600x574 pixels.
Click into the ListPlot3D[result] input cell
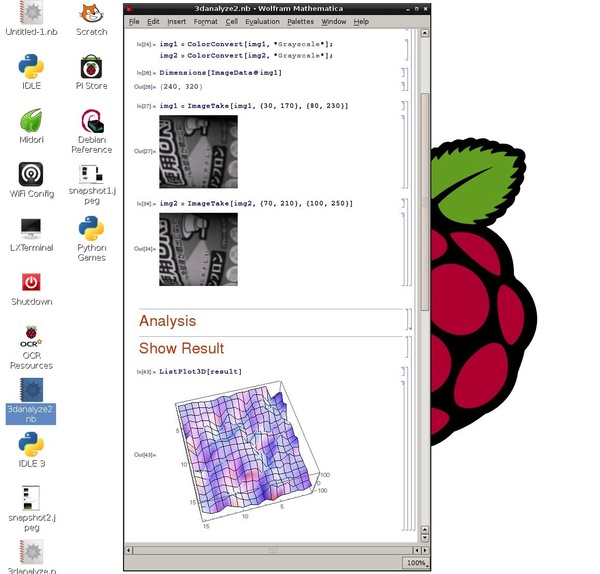(x=200, y=372)
